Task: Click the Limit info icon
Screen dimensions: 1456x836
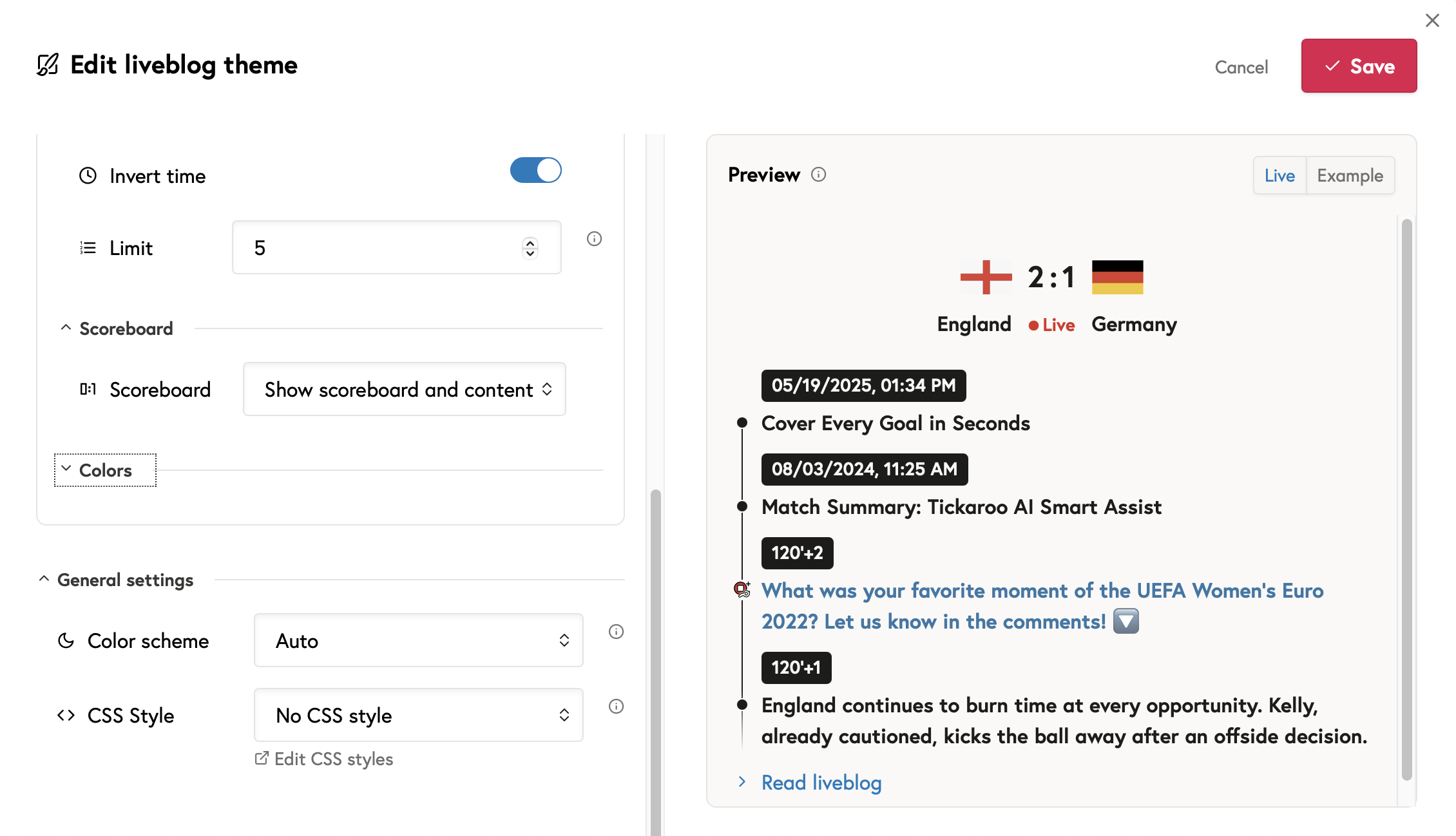Action: click(594, 239)
